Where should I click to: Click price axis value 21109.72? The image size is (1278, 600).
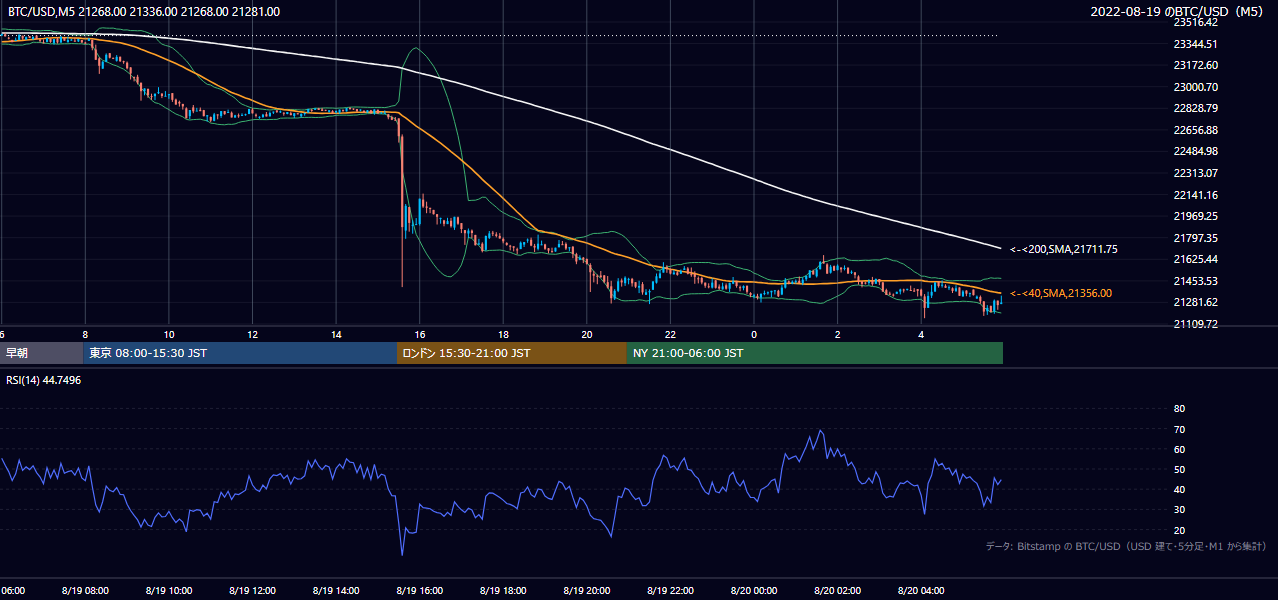pos(1195,324)
